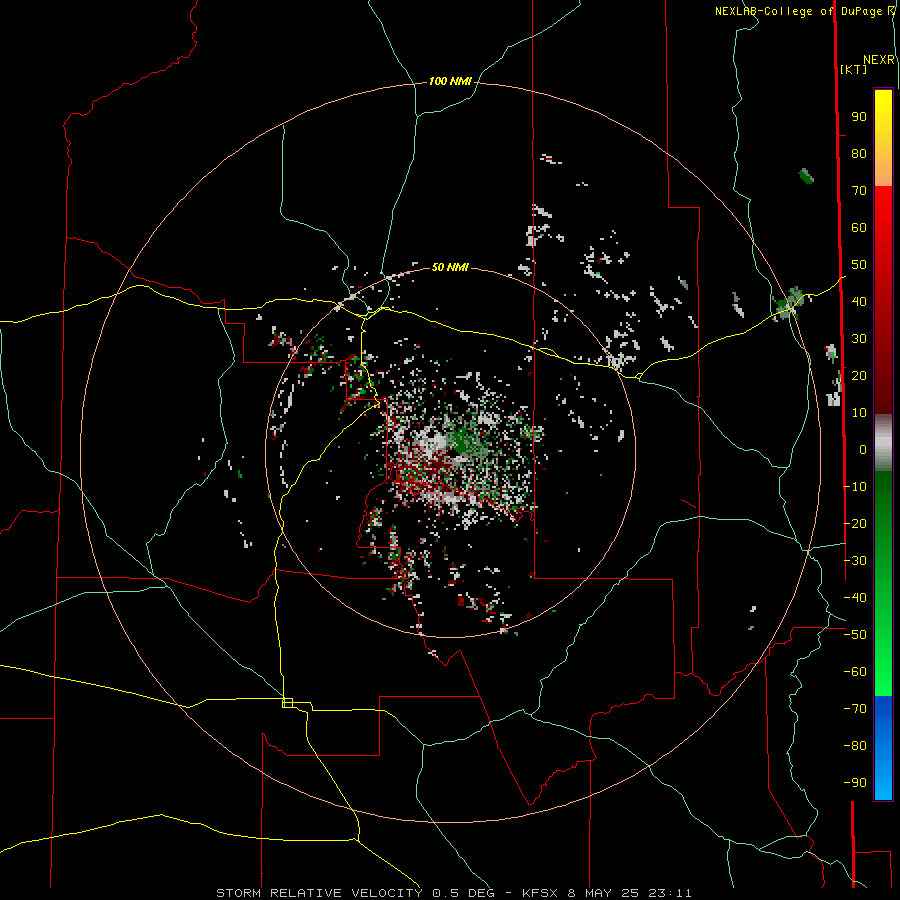Click the -40 value on velocity scale
900x900 pixels.
coord(855,598)
